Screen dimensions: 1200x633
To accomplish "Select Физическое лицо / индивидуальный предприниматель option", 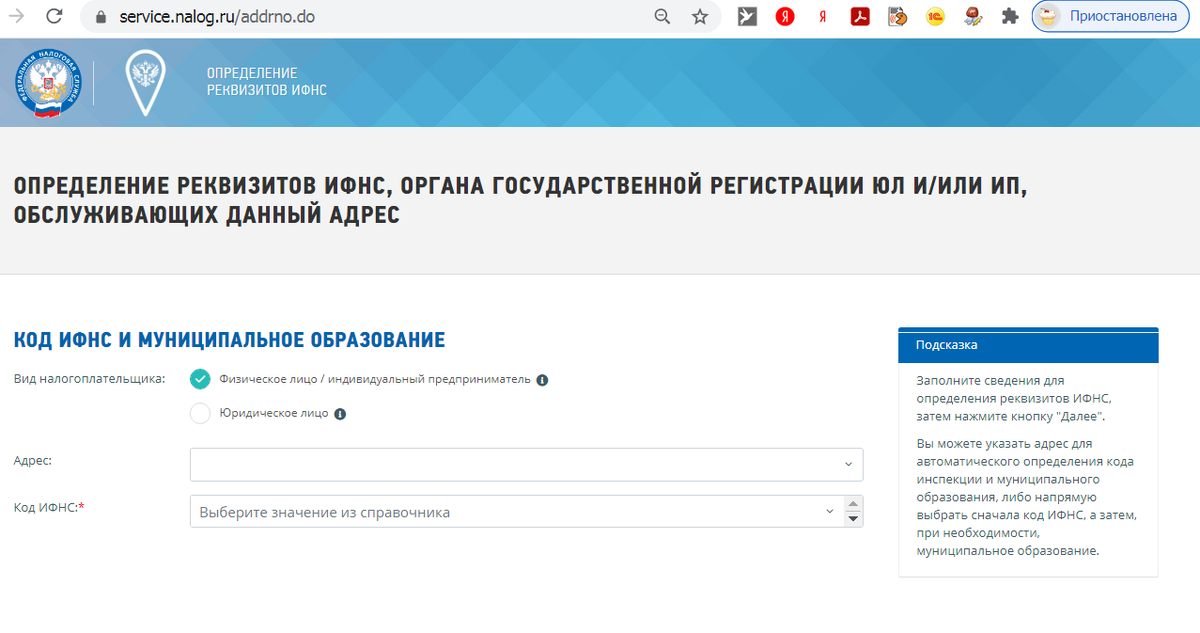I will [200, 380].
